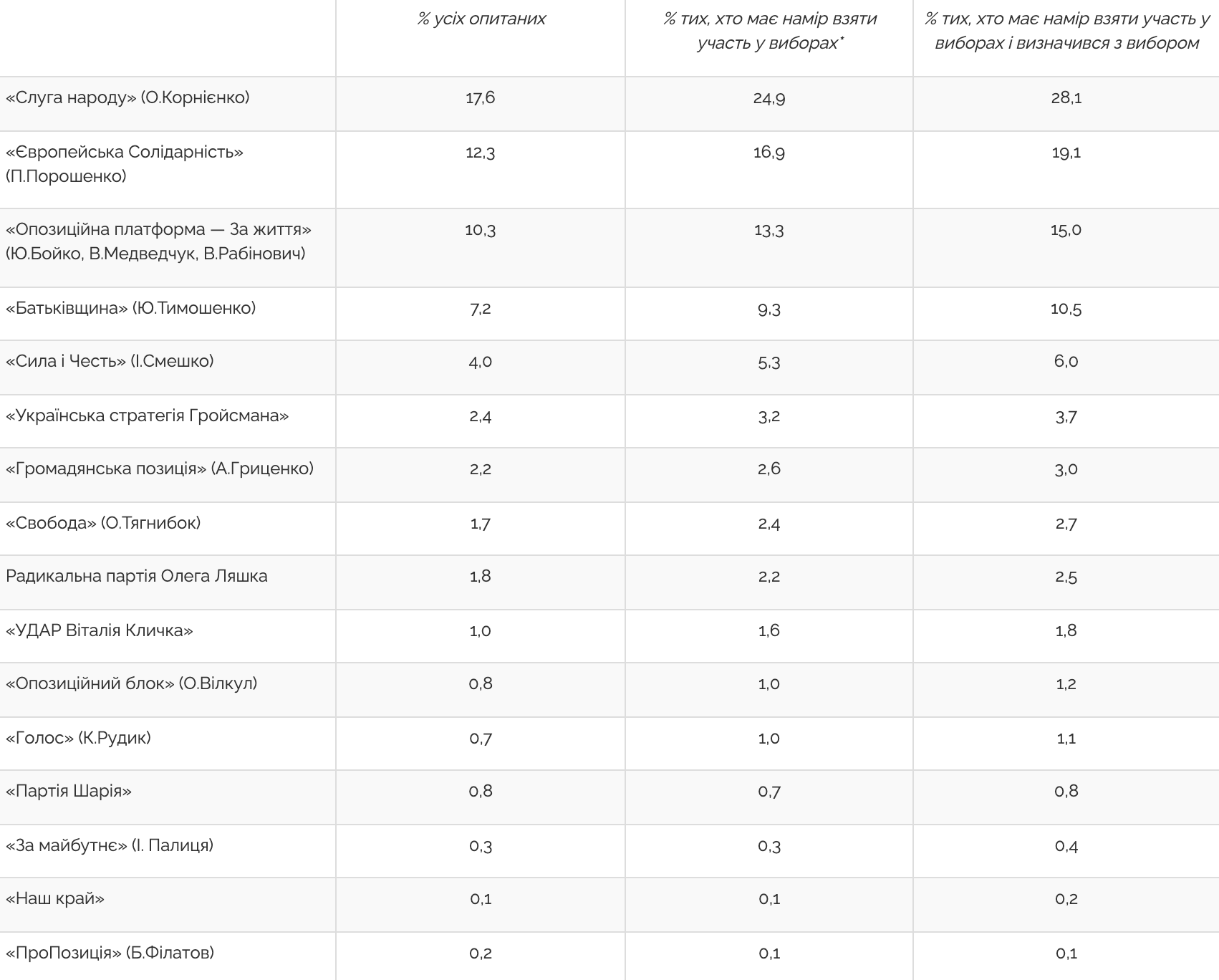The width and height of the screenshot is (1219, 980).
Task: Click the «Партія Шарія» row label
Action: coord(69,791)
